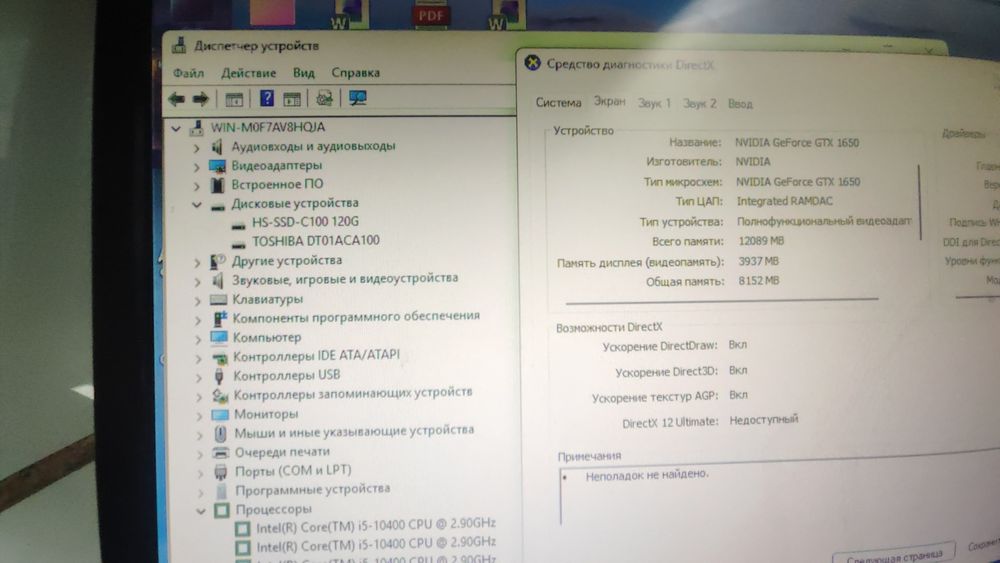Click the Другие устройства unknown device icon
1000x563 pixels.
(x=218, y=261)
